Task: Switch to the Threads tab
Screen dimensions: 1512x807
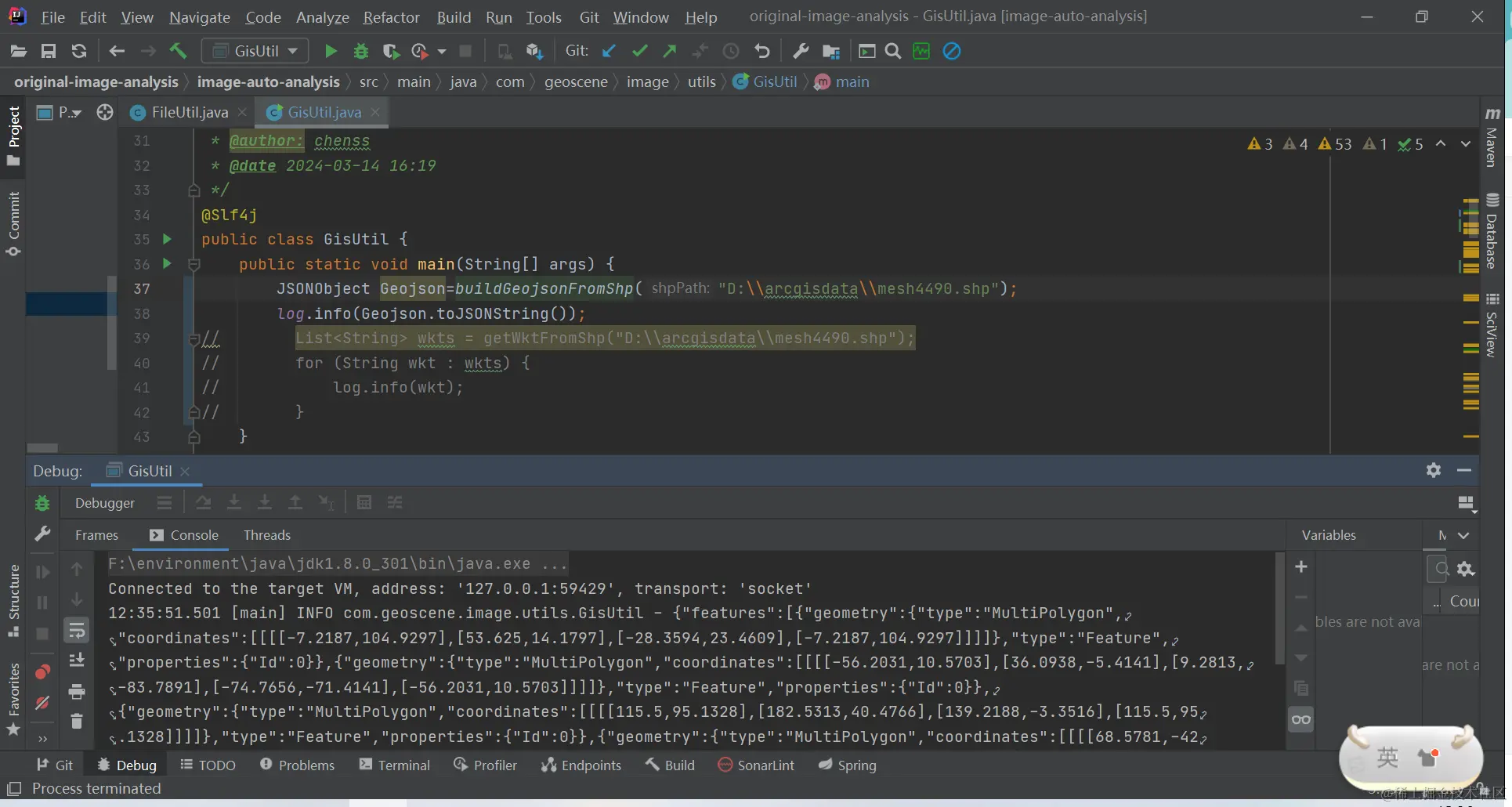Action: tap(266, 535)
